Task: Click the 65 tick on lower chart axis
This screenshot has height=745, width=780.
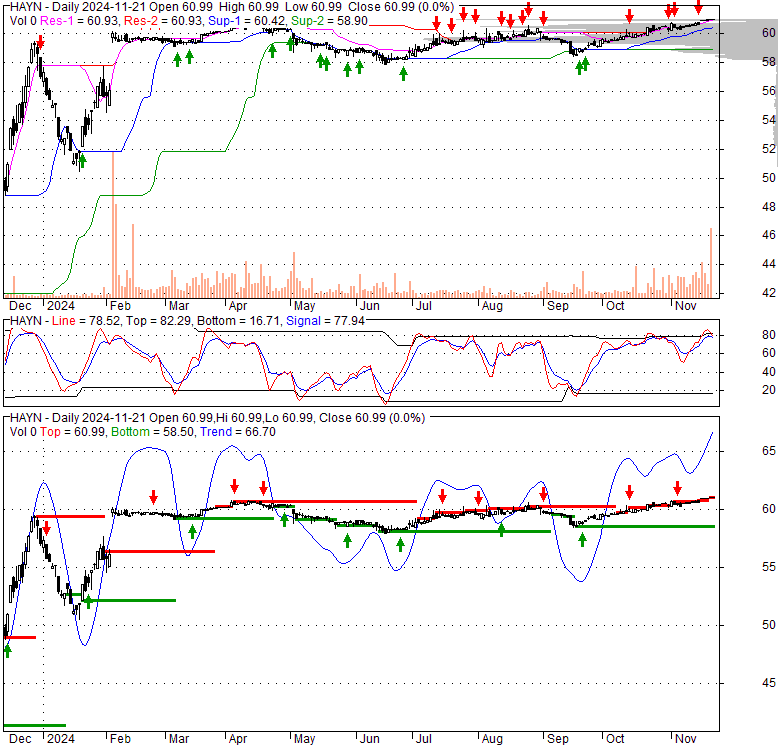Action: (x=769, y=451)
